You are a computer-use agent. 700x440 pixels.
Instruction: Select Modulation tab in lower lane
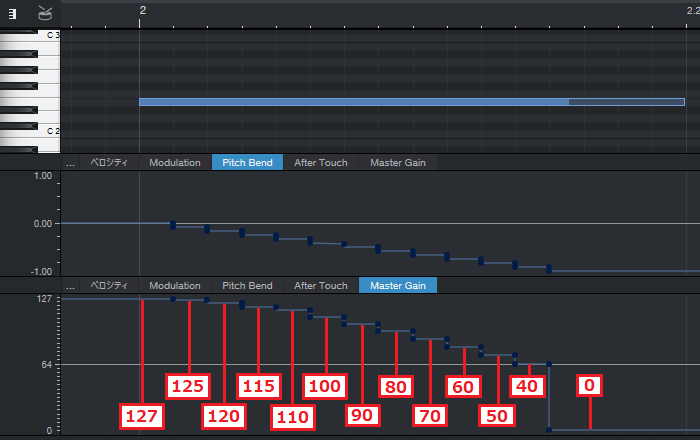click(175, 285)
